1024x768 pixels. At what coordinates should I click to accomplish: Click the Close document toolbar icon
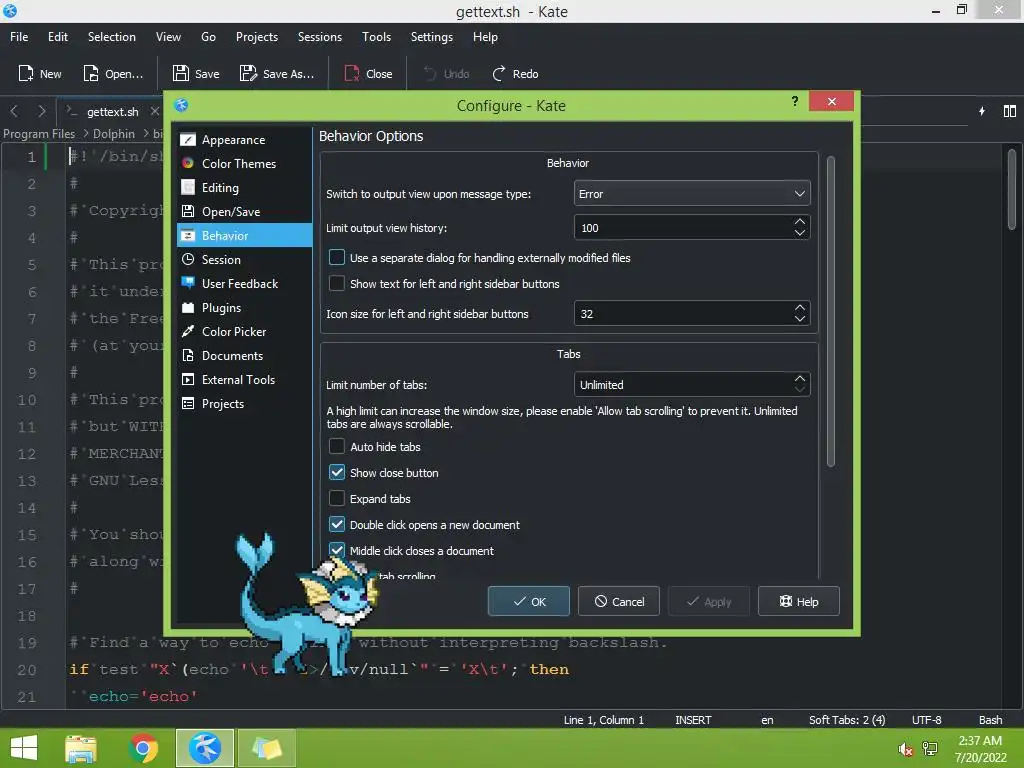click(x=352, y=73)
